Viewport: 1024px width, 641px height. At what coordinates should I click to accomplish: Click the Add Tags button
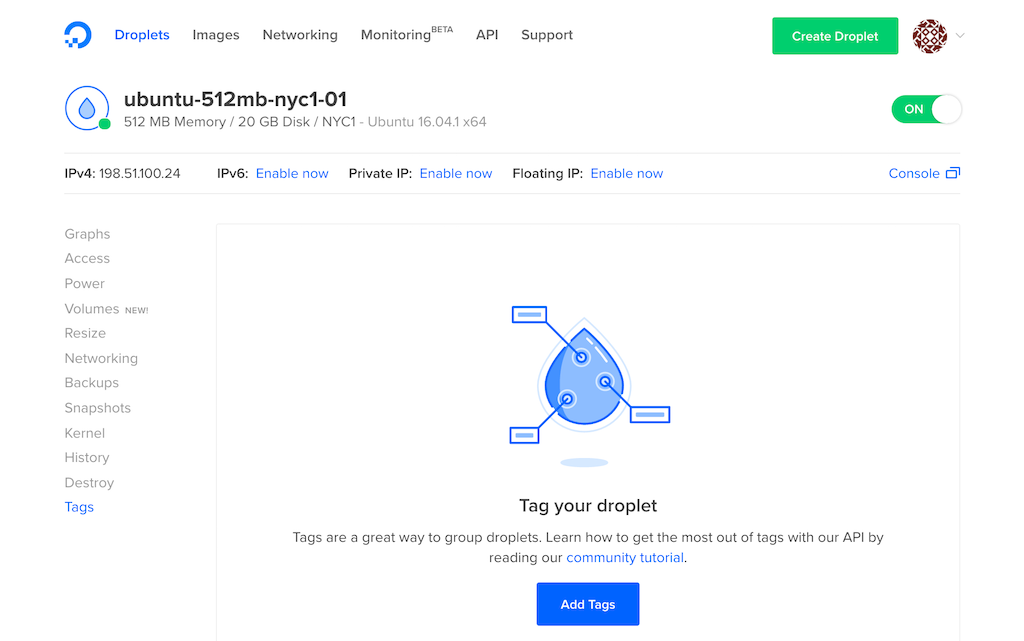pyautogui.click(x=587, y=603)
